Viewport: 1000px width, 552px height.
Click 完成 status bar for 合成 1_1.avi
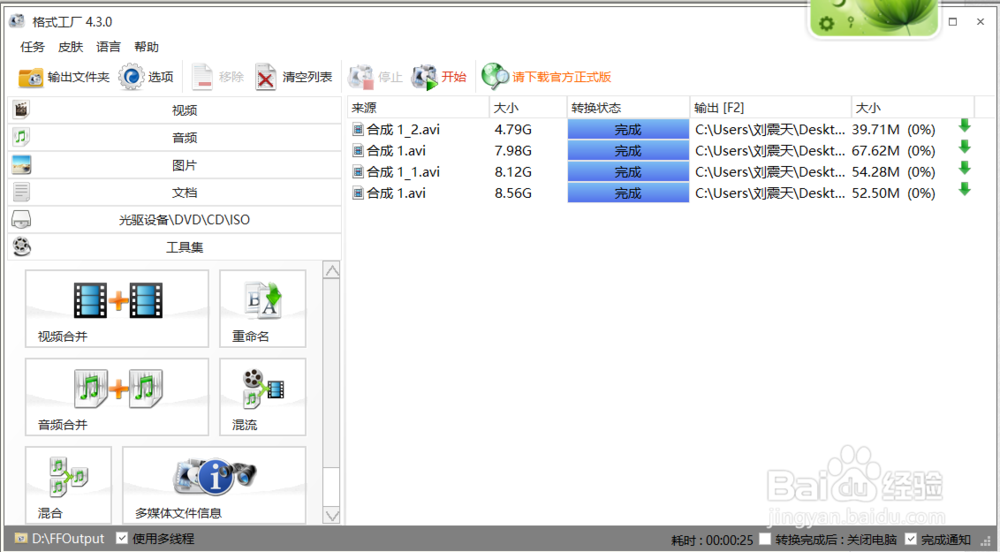628,172
